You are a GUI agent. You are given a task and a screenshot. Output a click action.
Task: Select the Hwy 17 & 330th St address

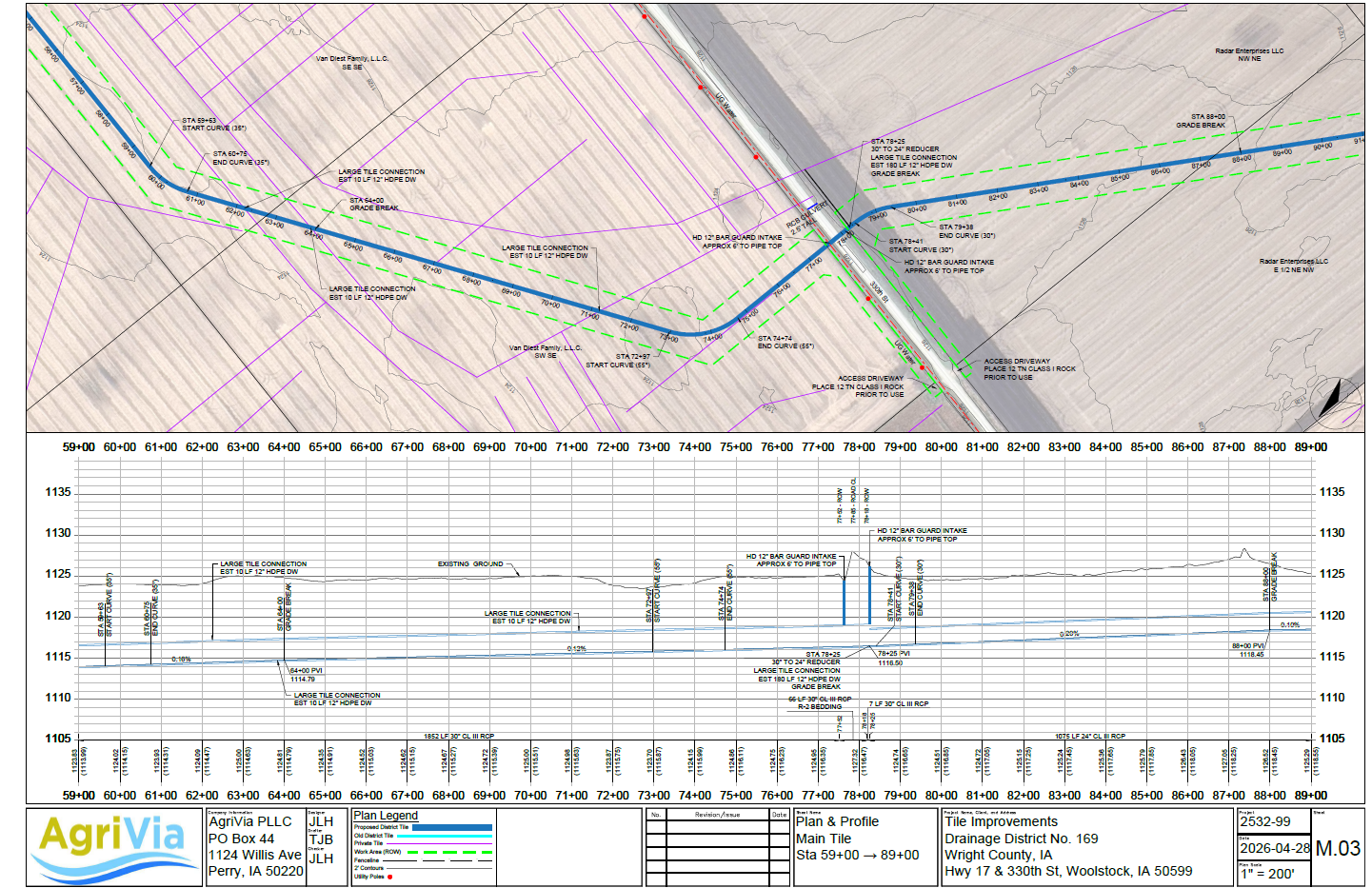click(x=1068, y=871)
